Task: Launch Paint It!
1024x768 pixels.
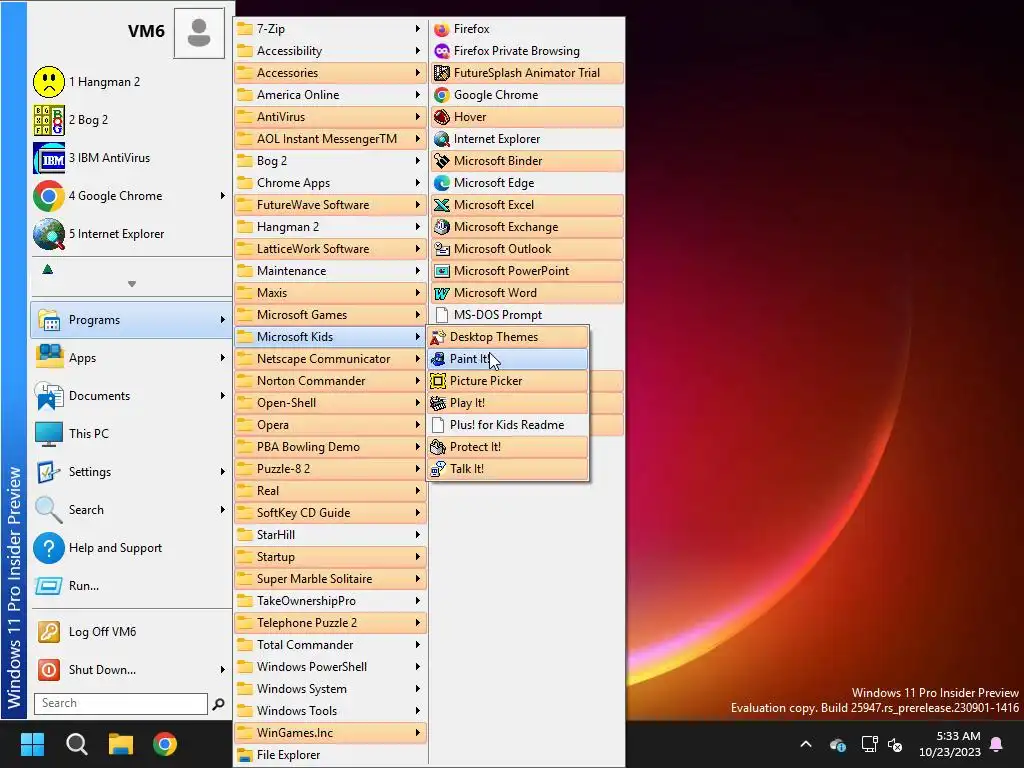Action: point(507,359)
